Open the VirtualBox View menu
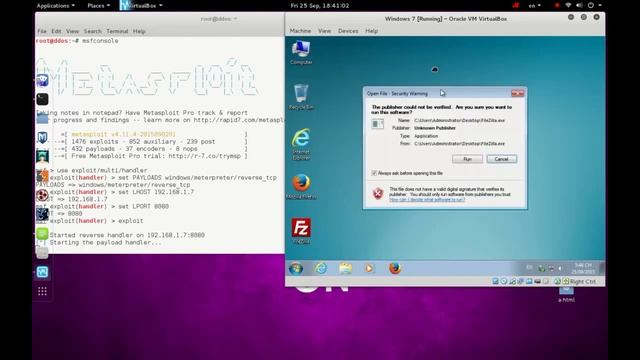640x360 pixels. point(324,31)
